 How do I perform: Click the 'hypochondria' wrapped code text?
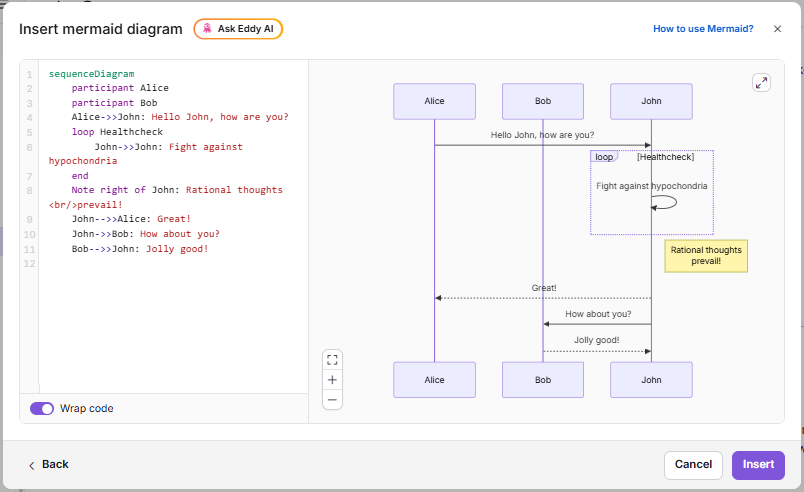click(83, 161)
